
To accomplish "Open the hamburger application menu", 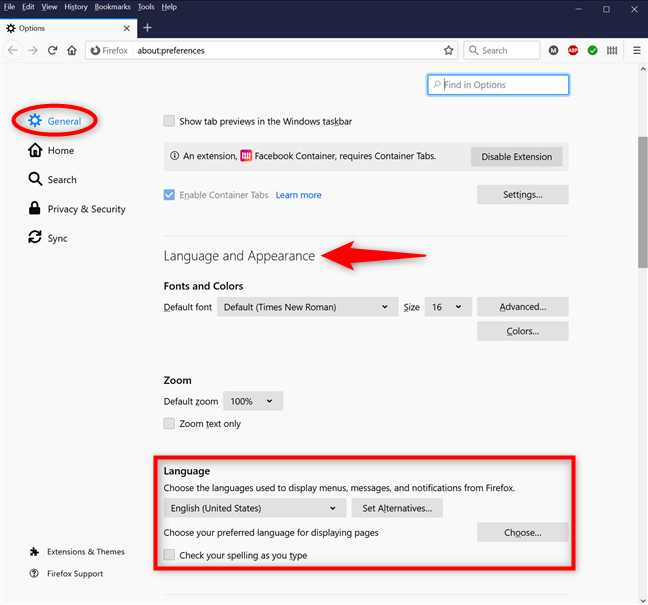I will (636, 50).
